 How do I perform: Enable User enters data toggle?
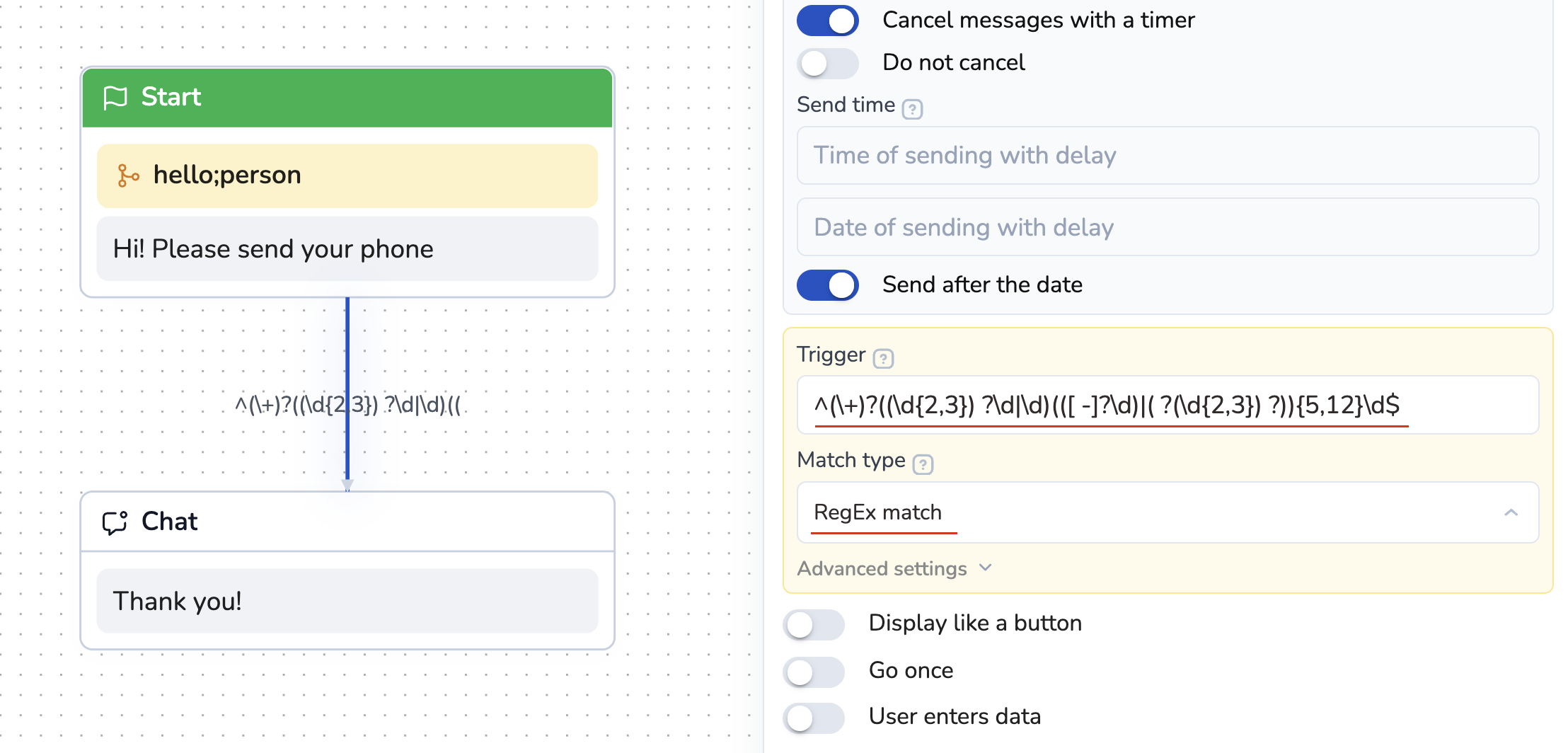814,718
